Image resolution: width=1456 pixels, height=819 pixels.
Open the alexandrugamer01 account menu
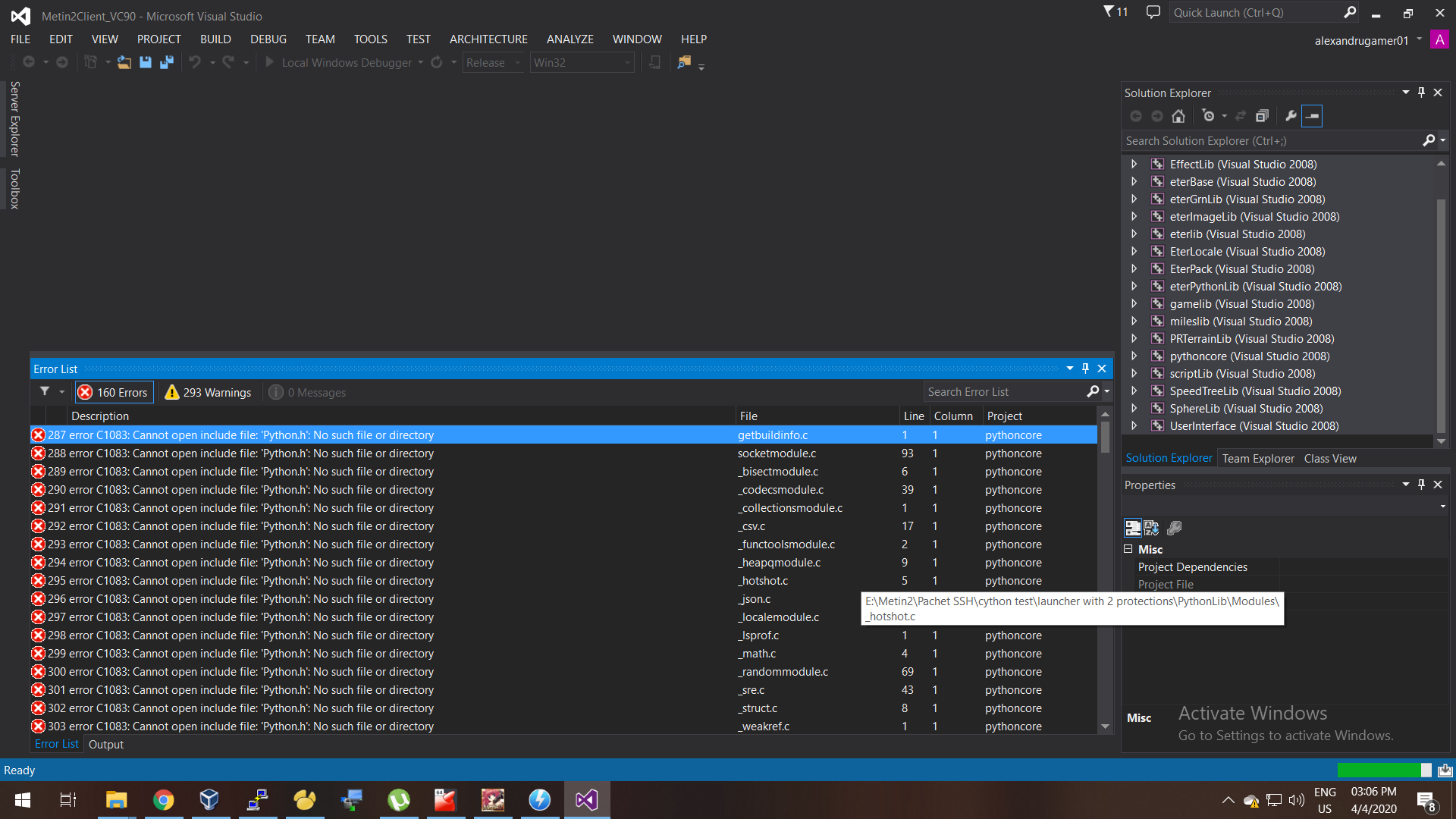(1369, 40)
